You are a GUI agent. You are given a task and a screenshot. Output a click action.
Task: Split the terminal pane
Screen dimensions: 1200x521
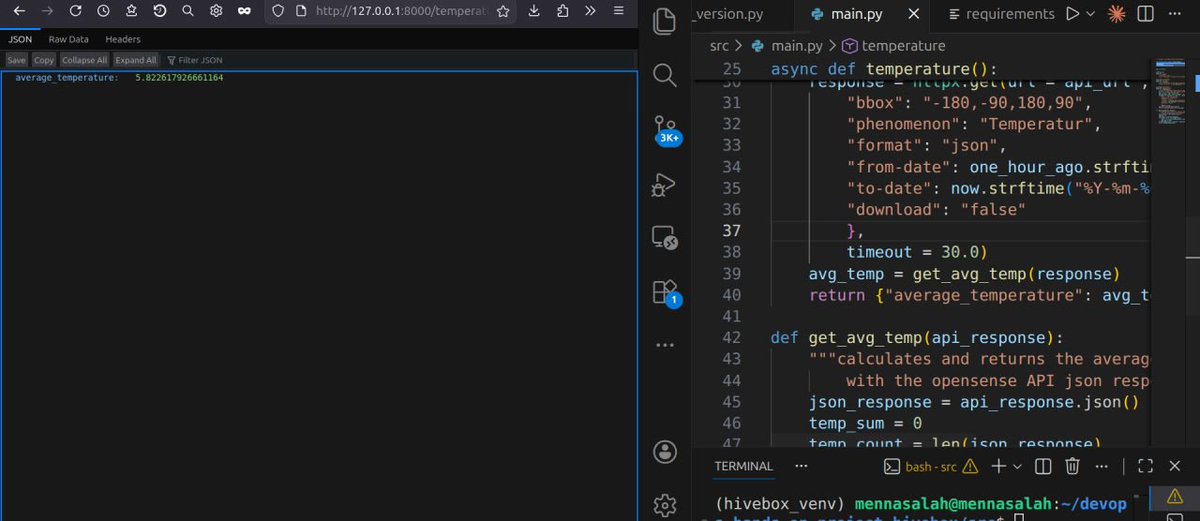[x=1043, y=466]
